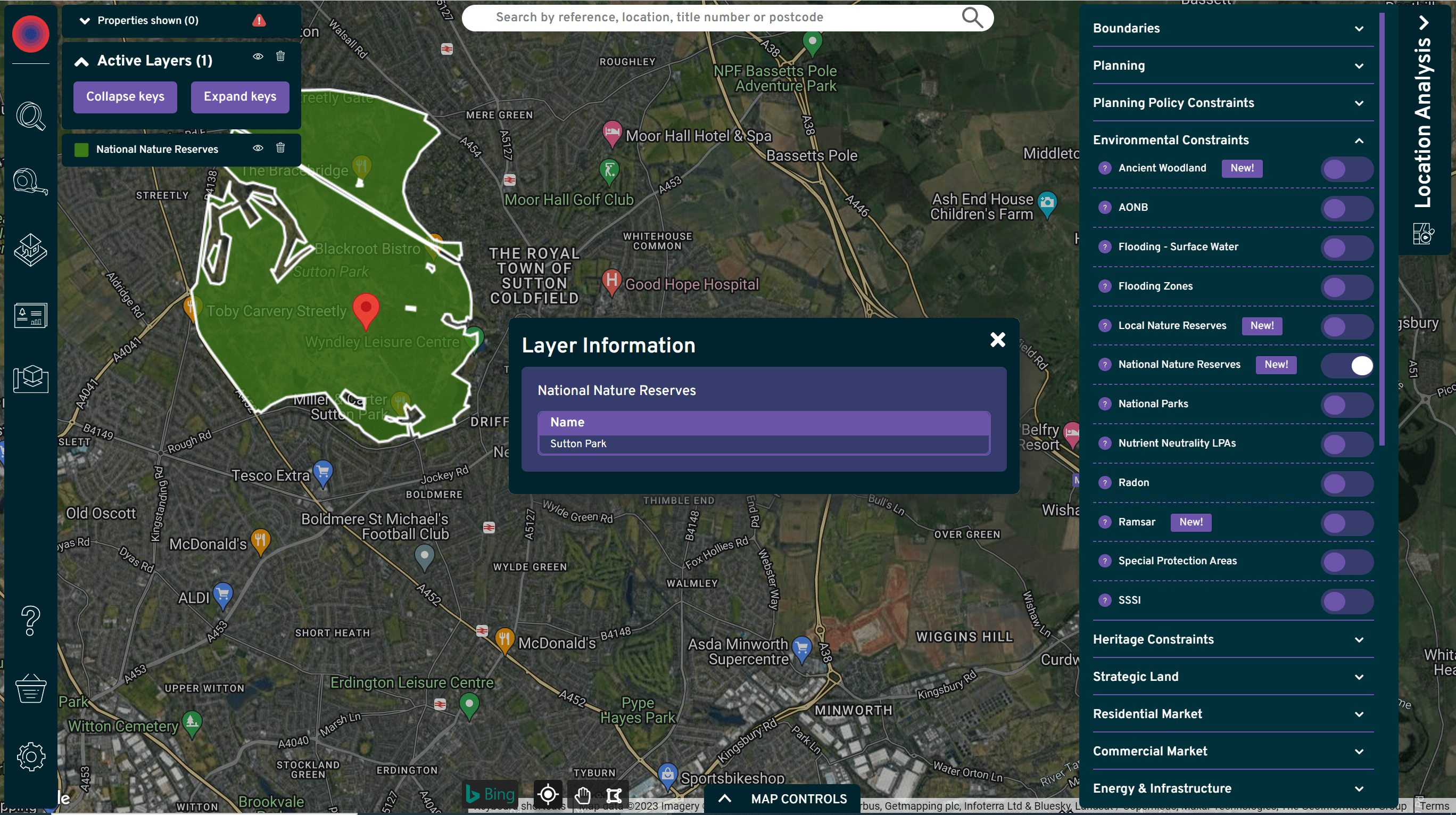
Task: Click the settings gear icon bottom-left
Action: point(30,755)
